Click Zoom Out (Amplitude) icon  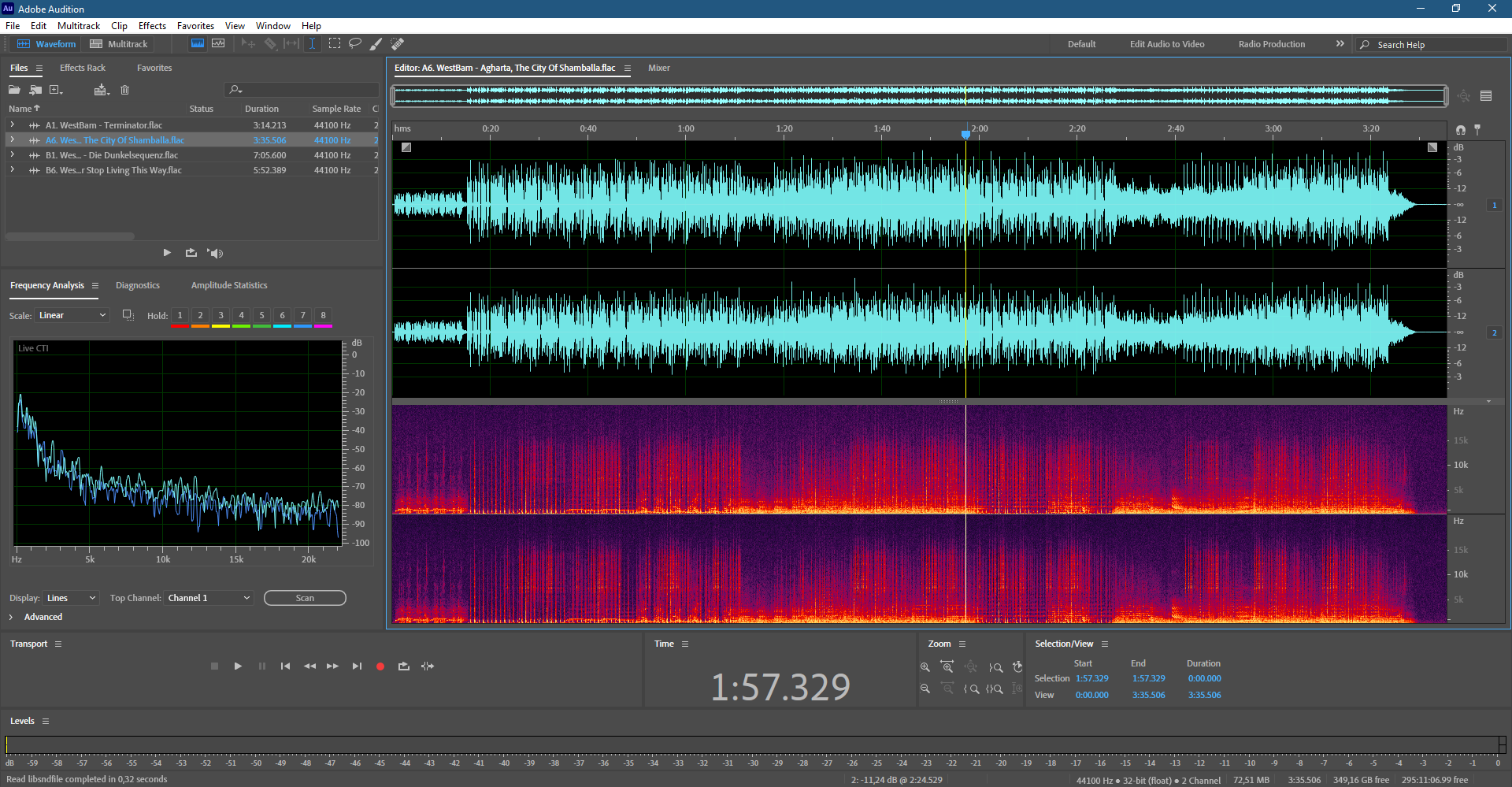[x=925, y=689]
